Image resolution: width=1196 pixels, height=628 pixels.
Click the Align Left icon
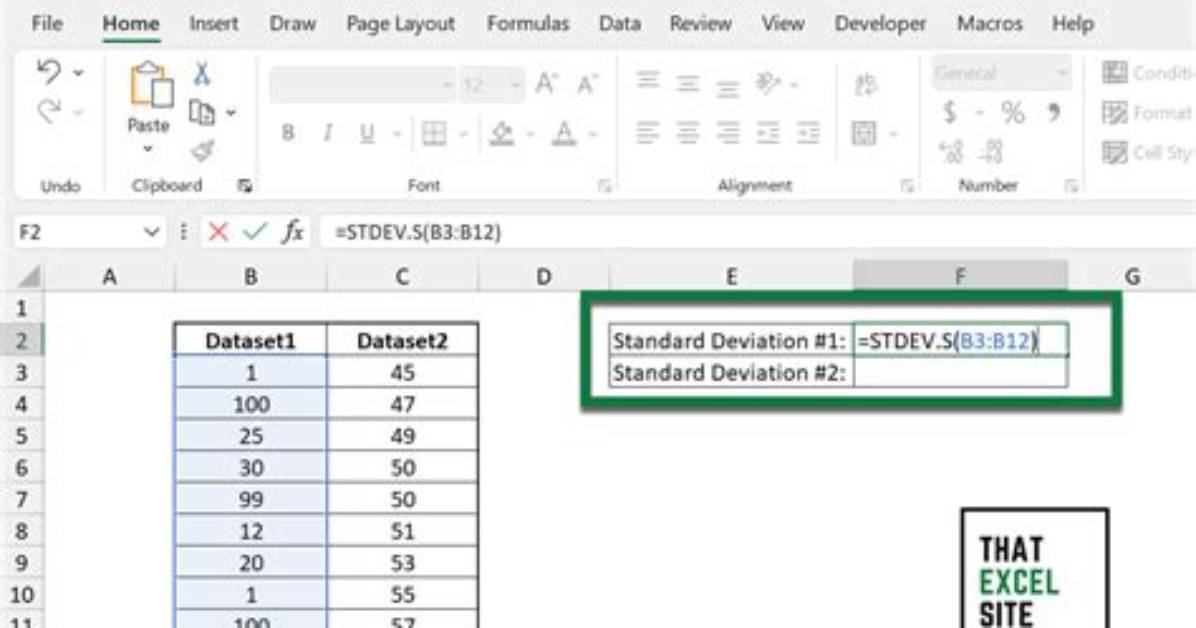pyautogui.click(x=648, y=134)
